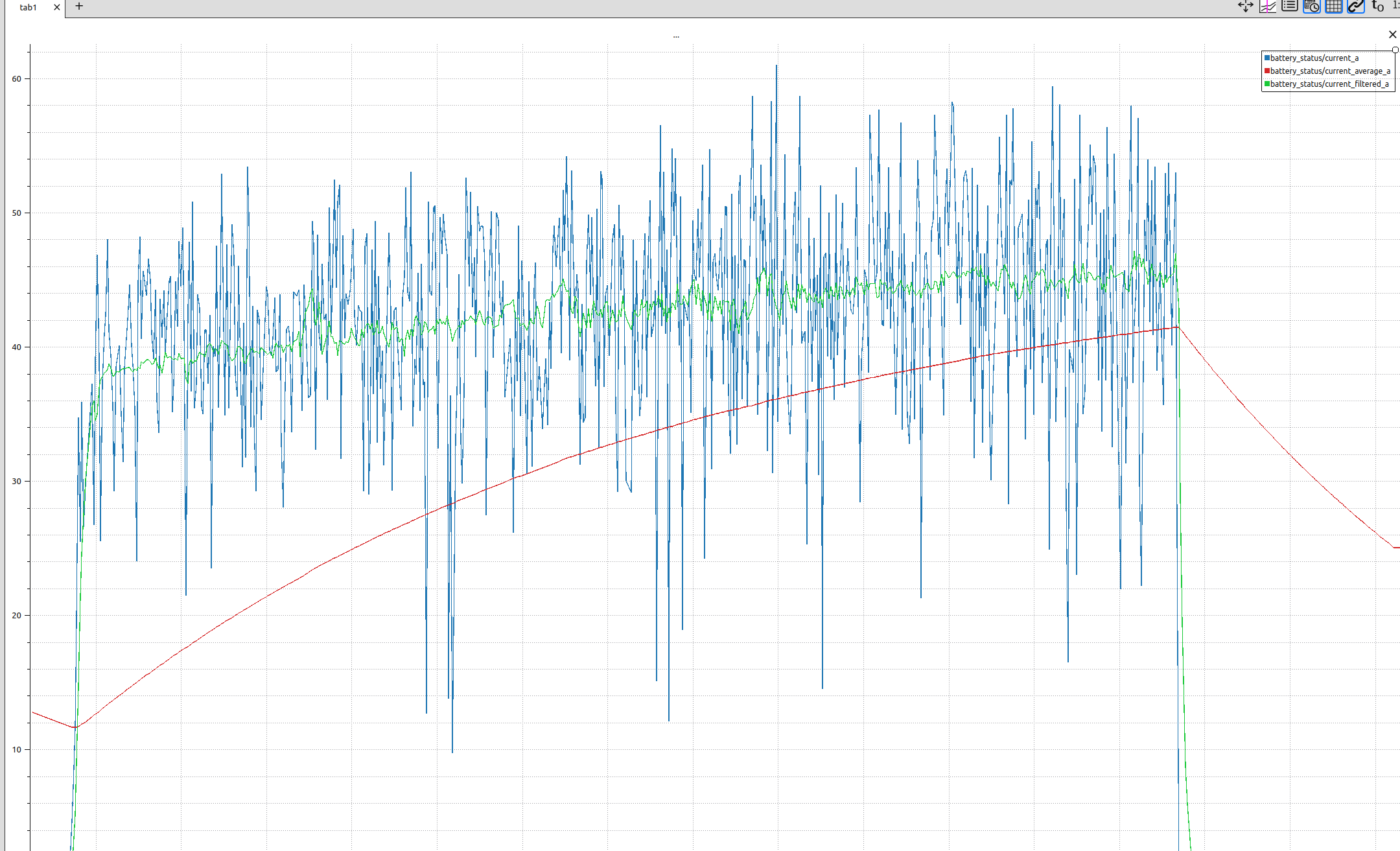Add a new tab with plus button
Image resolution: width=1400 pixels, height=851 pixels.
tap(79, 6)
